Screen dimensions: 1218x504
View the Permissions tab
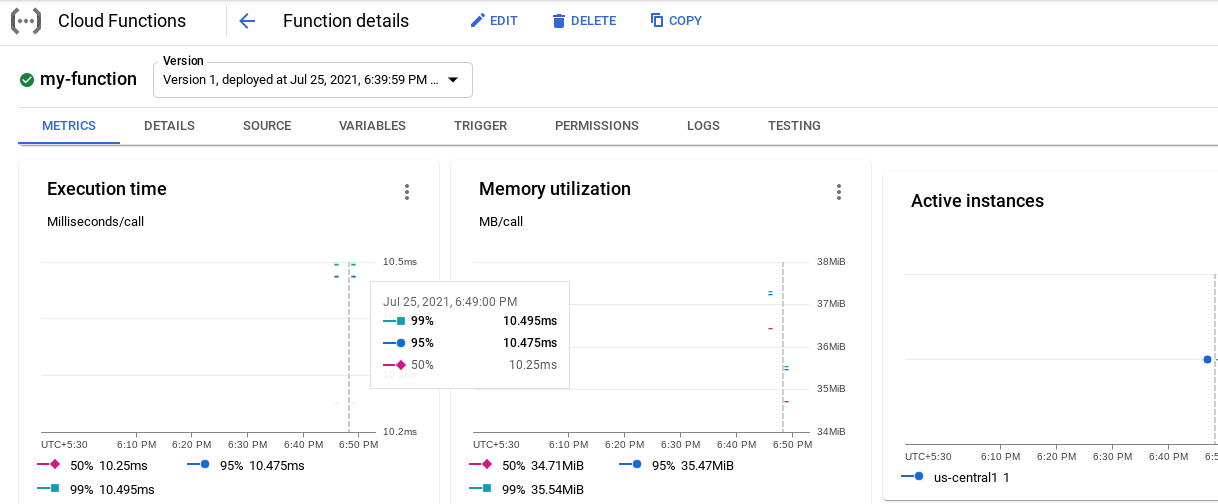[x=597, y=126]
